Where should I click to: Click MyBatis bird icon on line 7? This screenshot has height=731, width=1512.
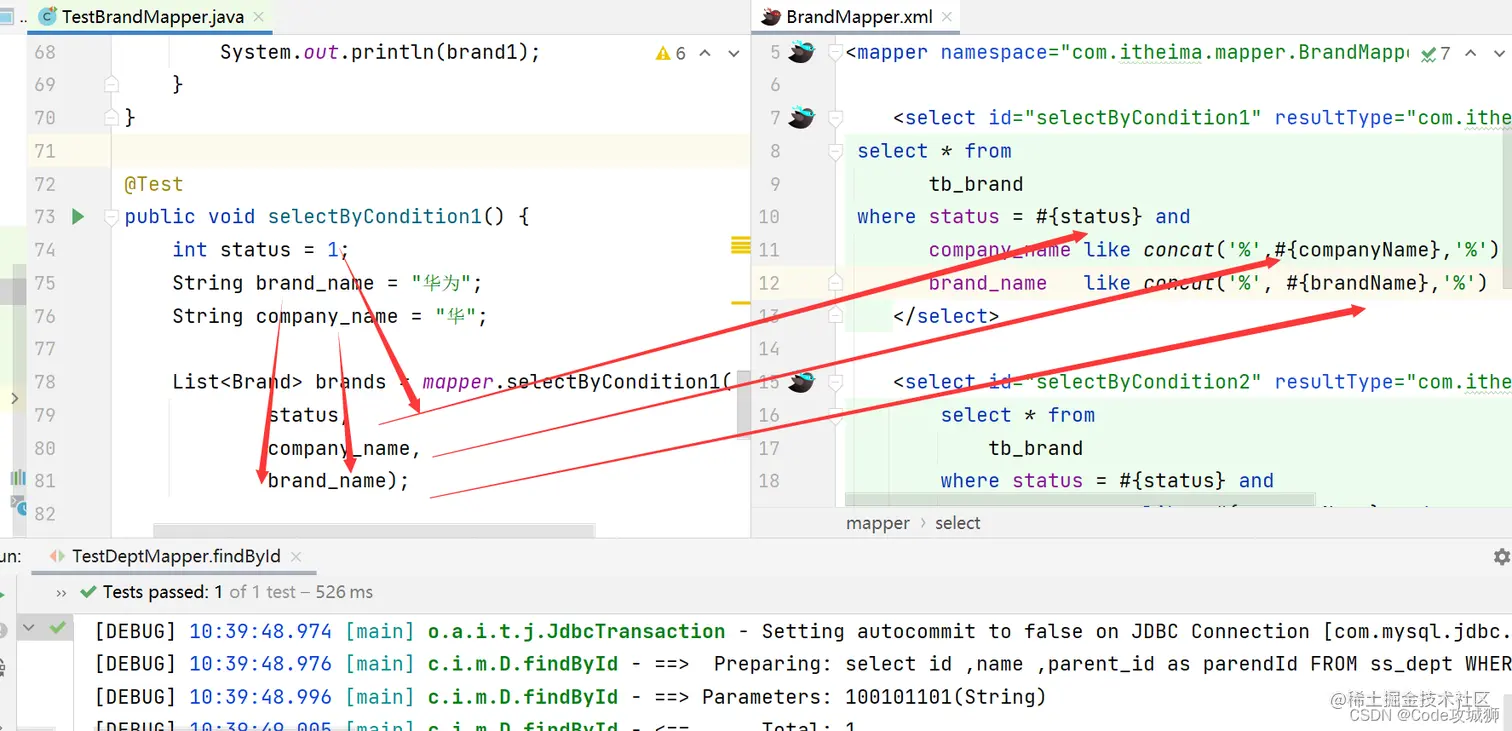(x=801, y=118)
